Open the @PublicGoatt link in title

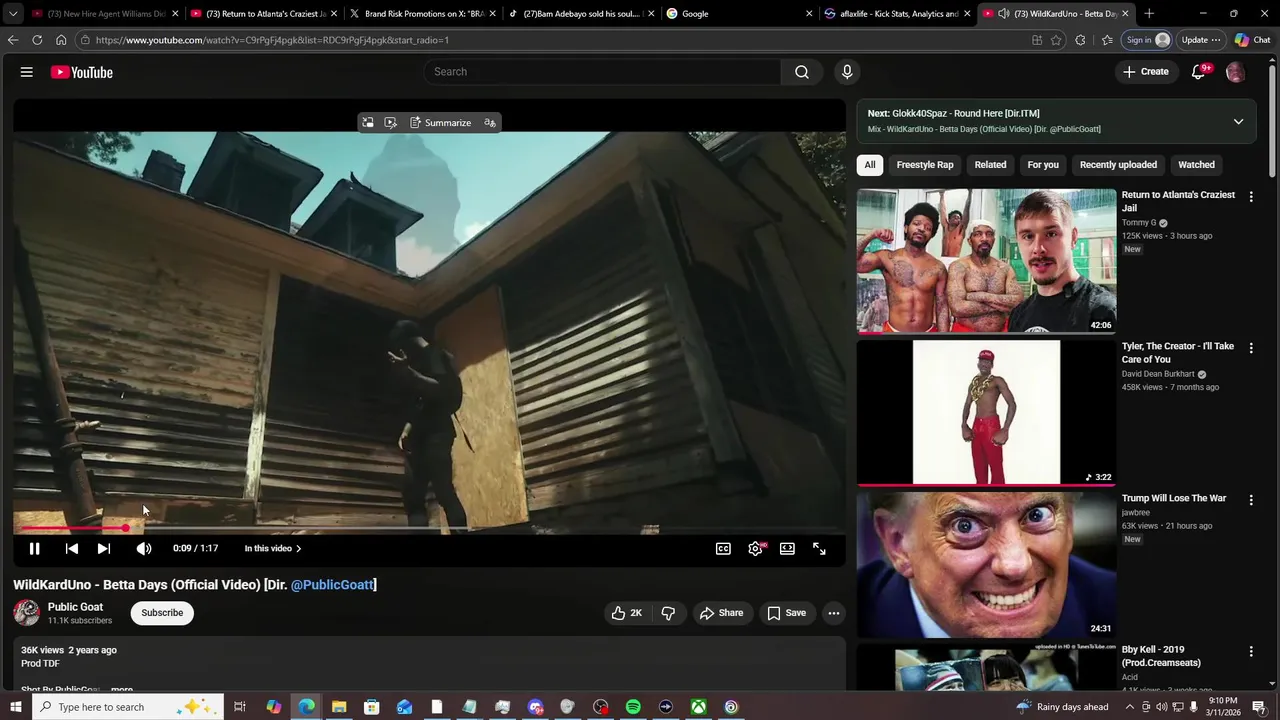click(x=332, y=585)
